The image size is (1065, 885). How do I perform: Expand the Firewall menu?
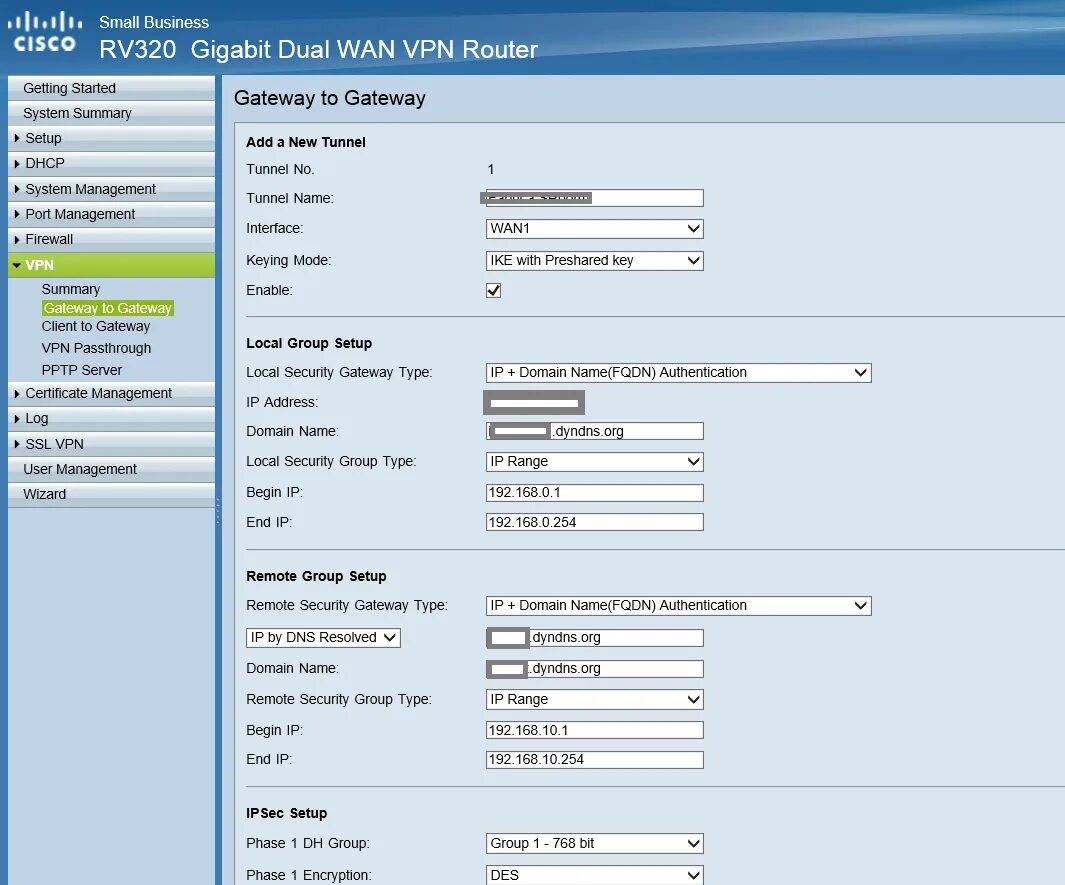[111, 239]
